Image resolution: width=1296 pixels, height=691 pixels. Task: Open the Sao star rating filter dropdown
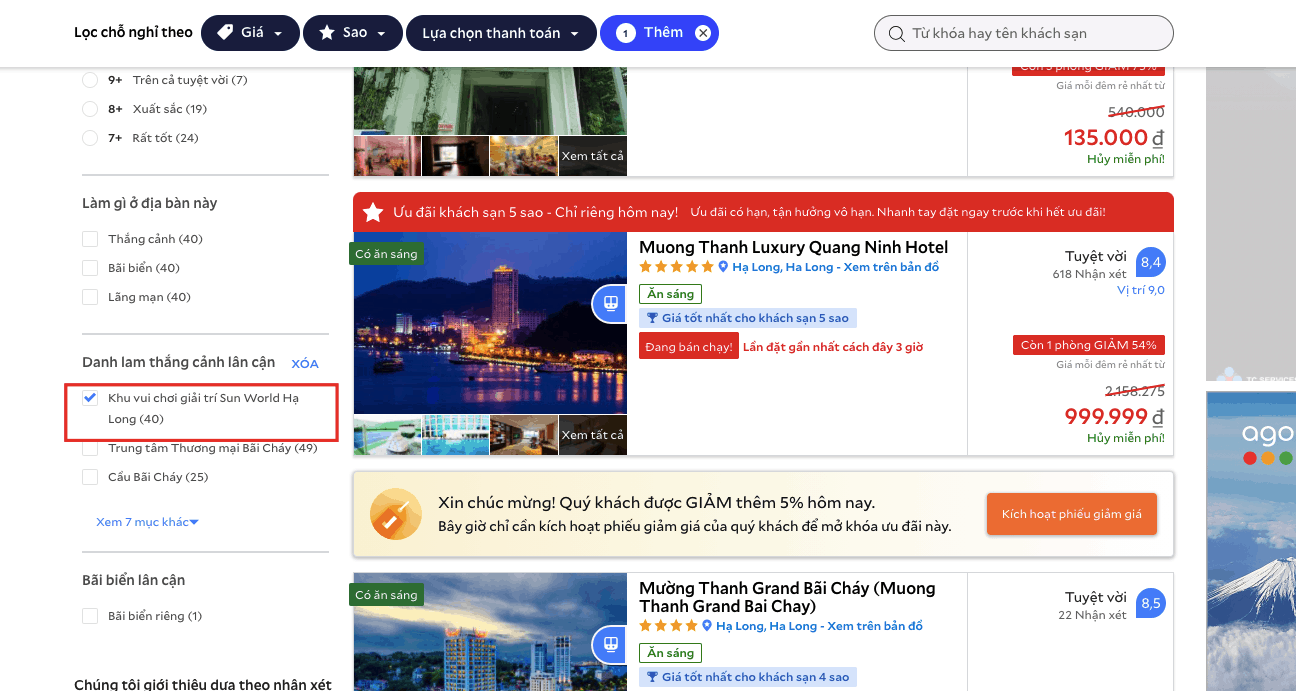(x=353, y=33)
